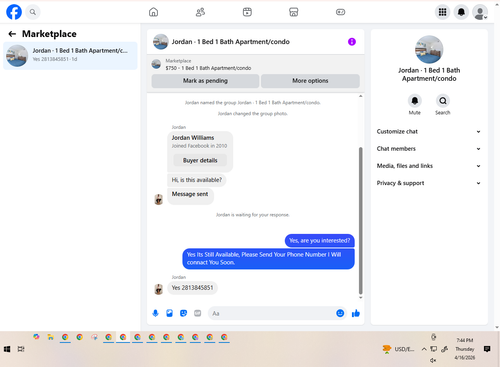Show hidden system tray icons chevron
Image resolution: width=500 pixels, height=367 pixels.
tap(424, 349)
